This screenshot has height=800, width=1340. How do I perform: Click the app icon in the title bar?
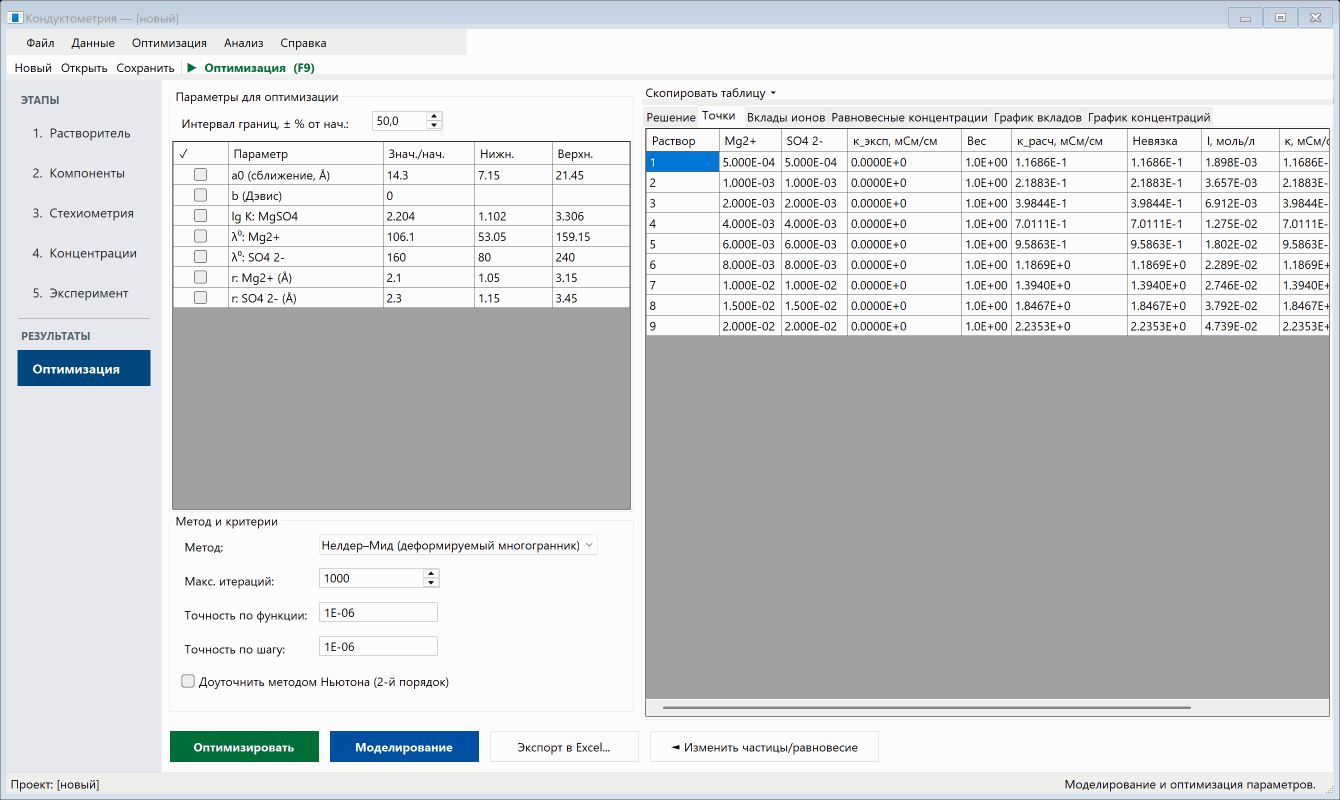15,17
